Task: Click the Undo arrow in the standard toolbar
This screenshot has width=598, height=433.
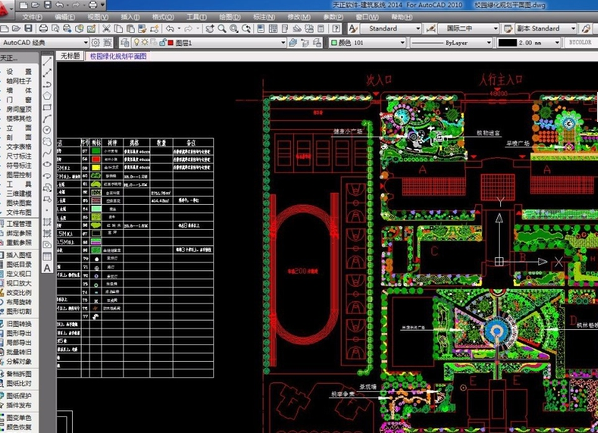Action: pos(170,29)
